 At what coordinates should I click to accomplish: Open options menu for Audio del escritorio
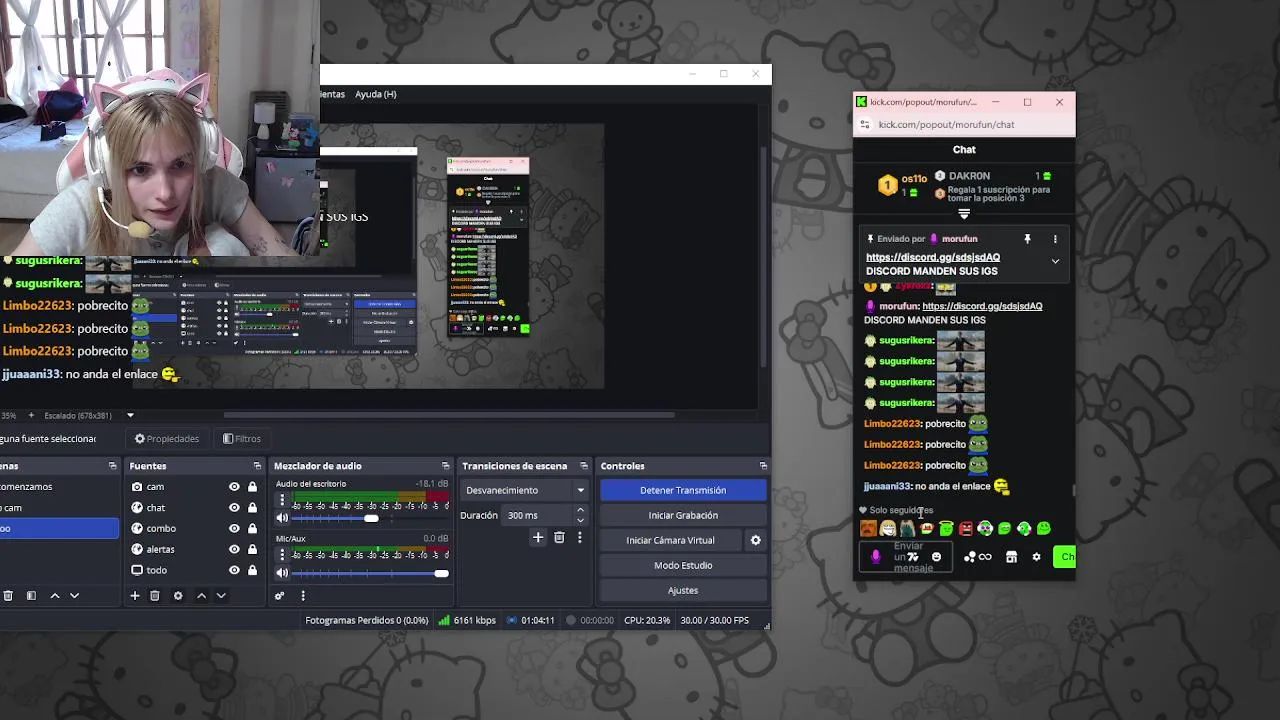click(282, 500)
